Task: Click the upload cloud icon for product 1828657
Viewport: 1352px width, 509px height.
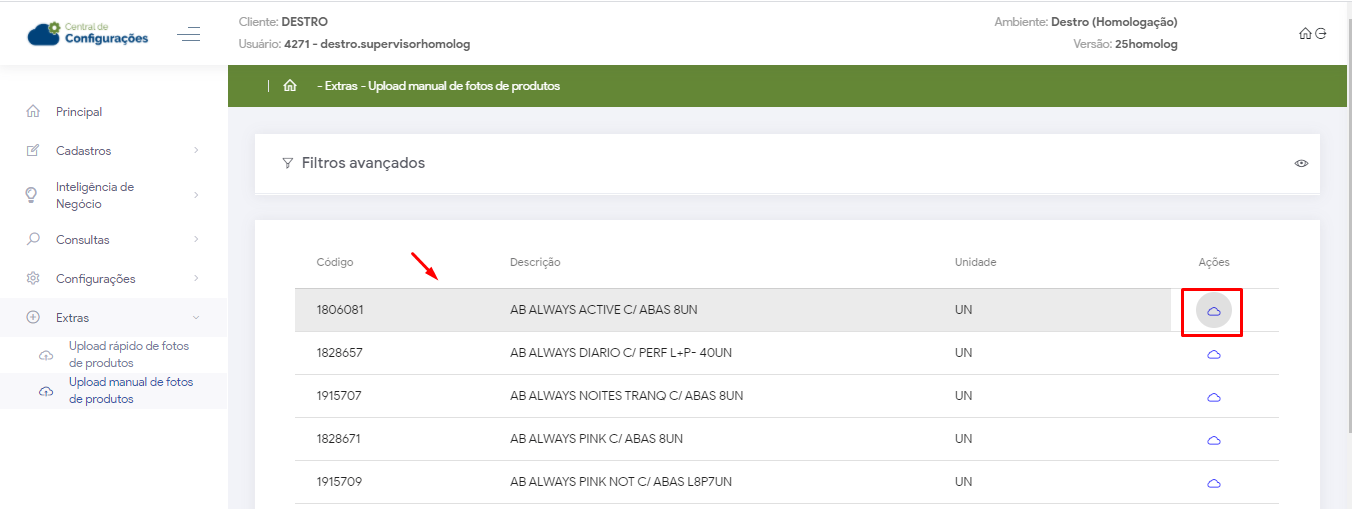Action: 1214,355
